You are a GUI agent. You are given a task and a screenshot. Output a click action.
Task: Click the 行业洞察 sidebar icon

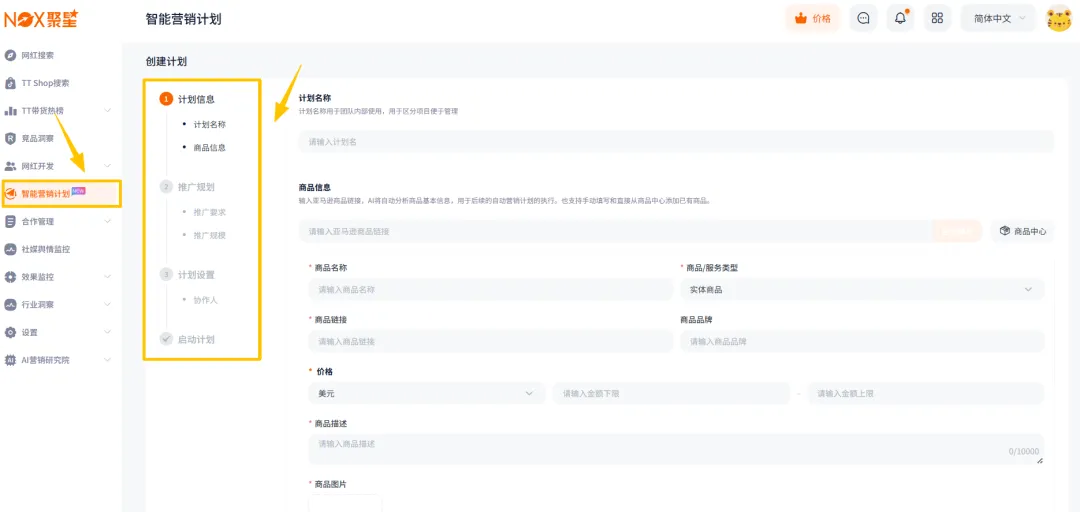[x=10, y=305]
